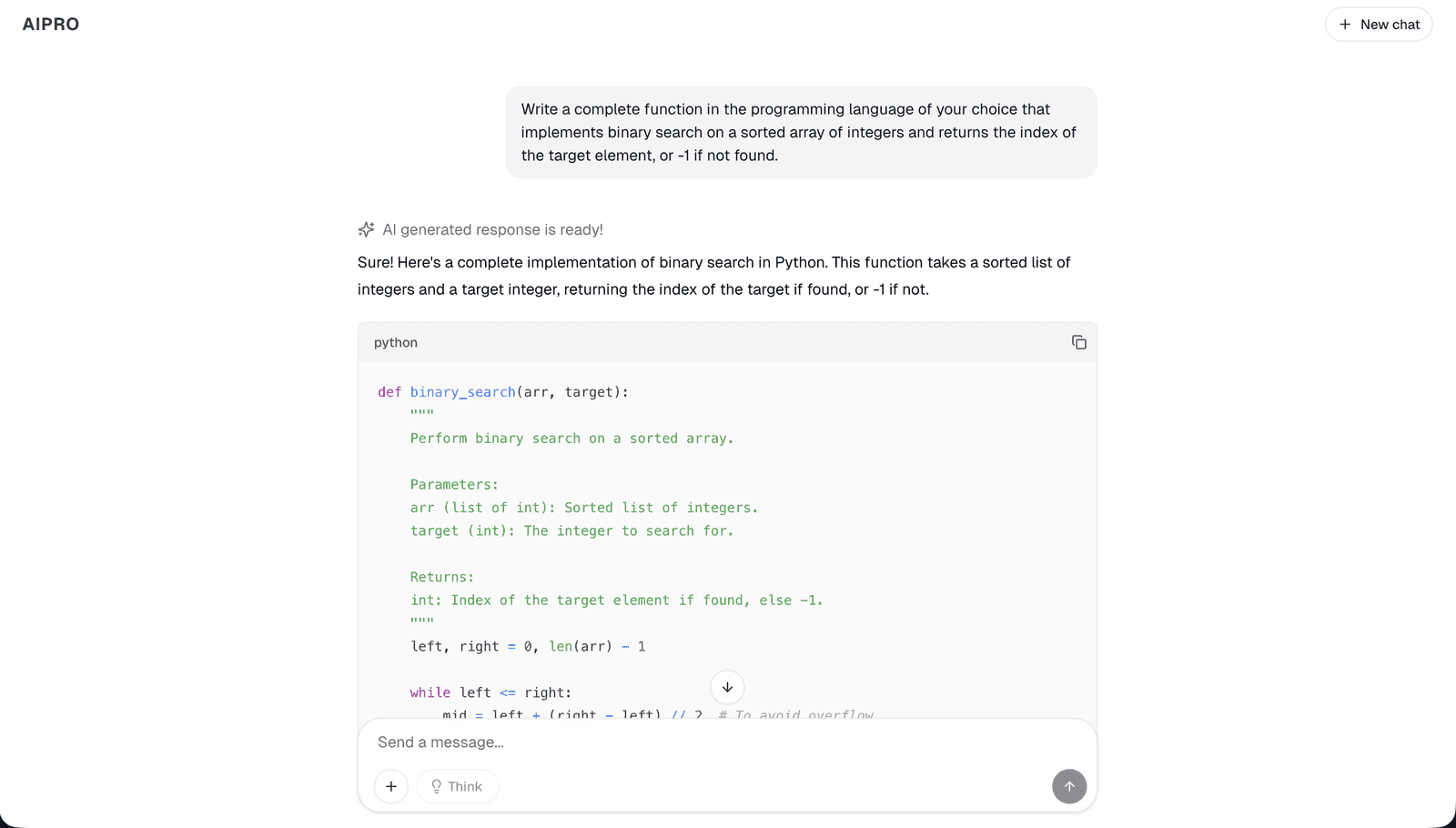Click the sparkle AI response icon
The height and width of the screenshot is (828, 1456).
(x=366, y=229)
